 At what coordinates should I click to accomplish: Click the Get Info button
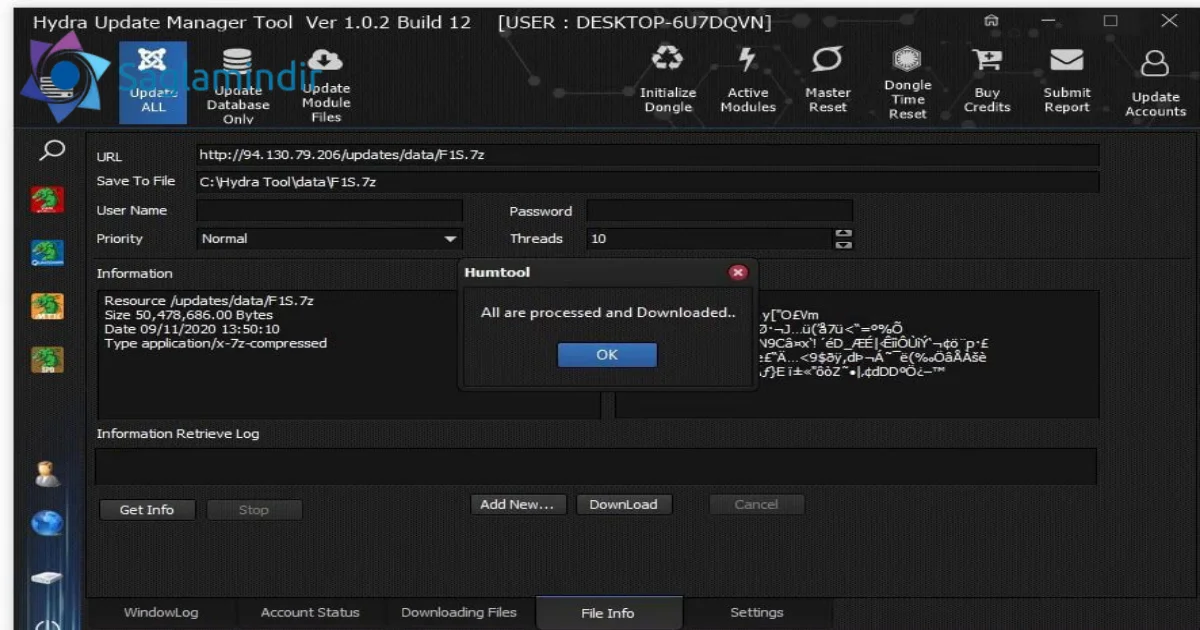click(147, 510)
